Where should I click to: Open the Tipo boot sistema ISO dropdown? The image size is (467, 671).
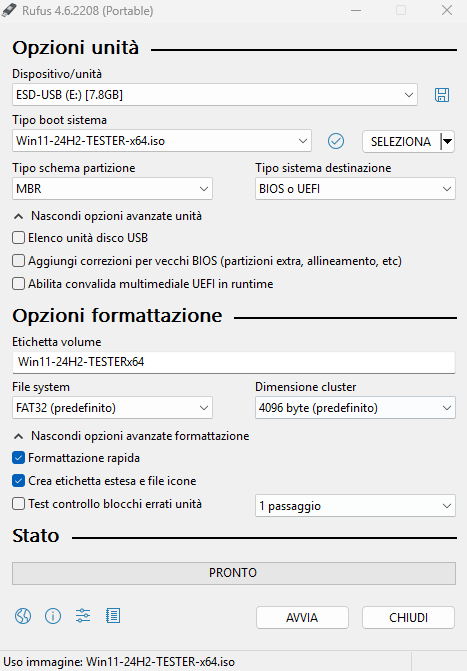(162, 141)
